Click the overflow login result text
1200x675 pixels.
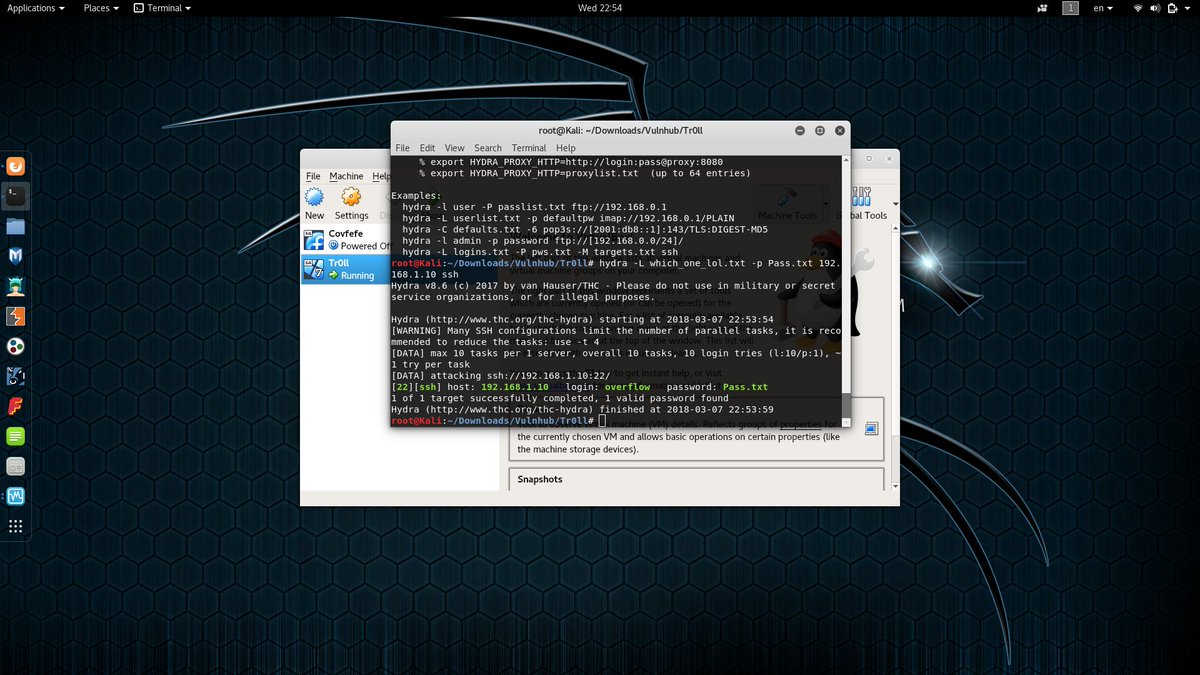point(628,387)
